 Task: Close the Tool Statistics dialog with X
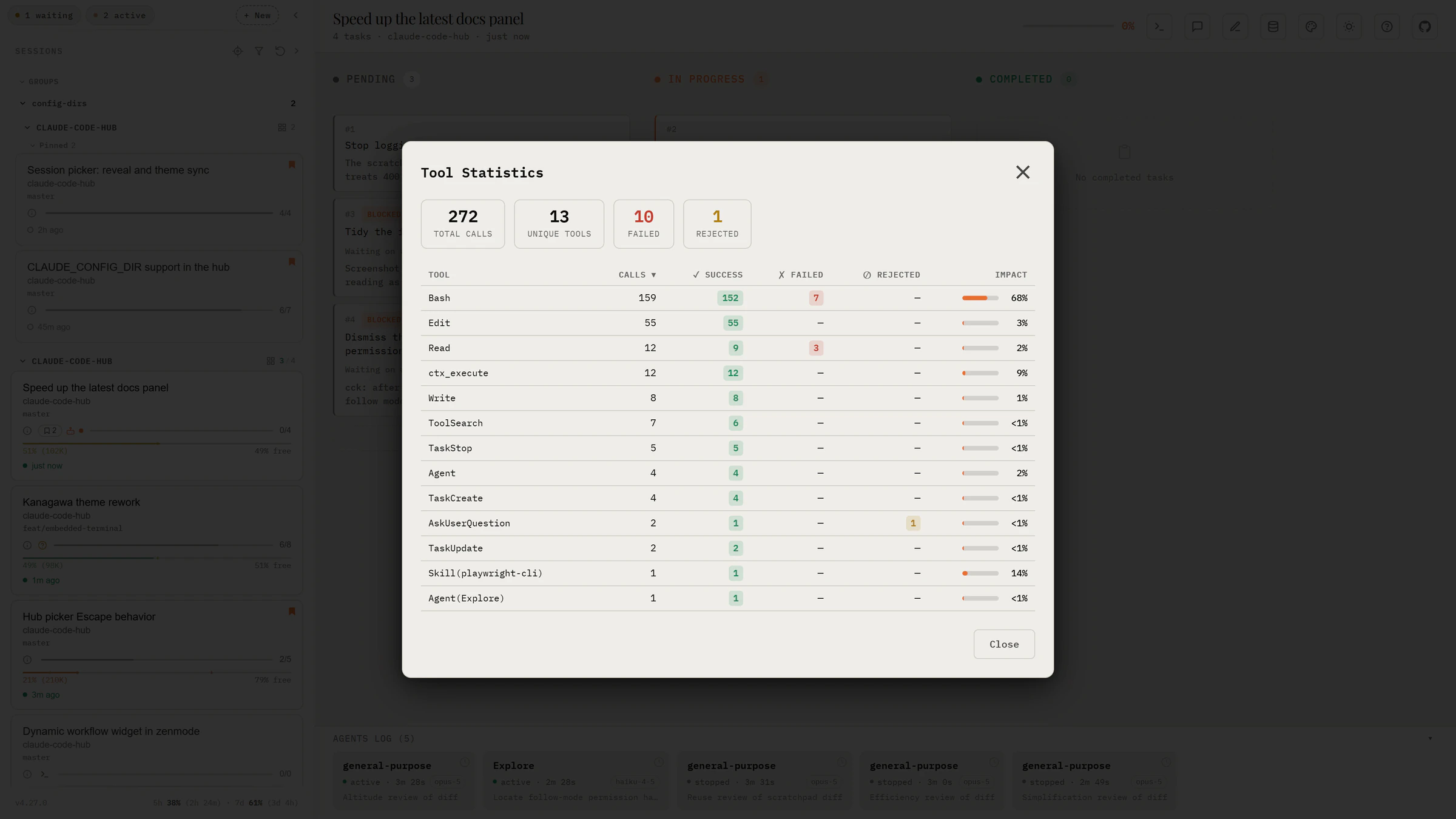click(x=1023, y=172)
